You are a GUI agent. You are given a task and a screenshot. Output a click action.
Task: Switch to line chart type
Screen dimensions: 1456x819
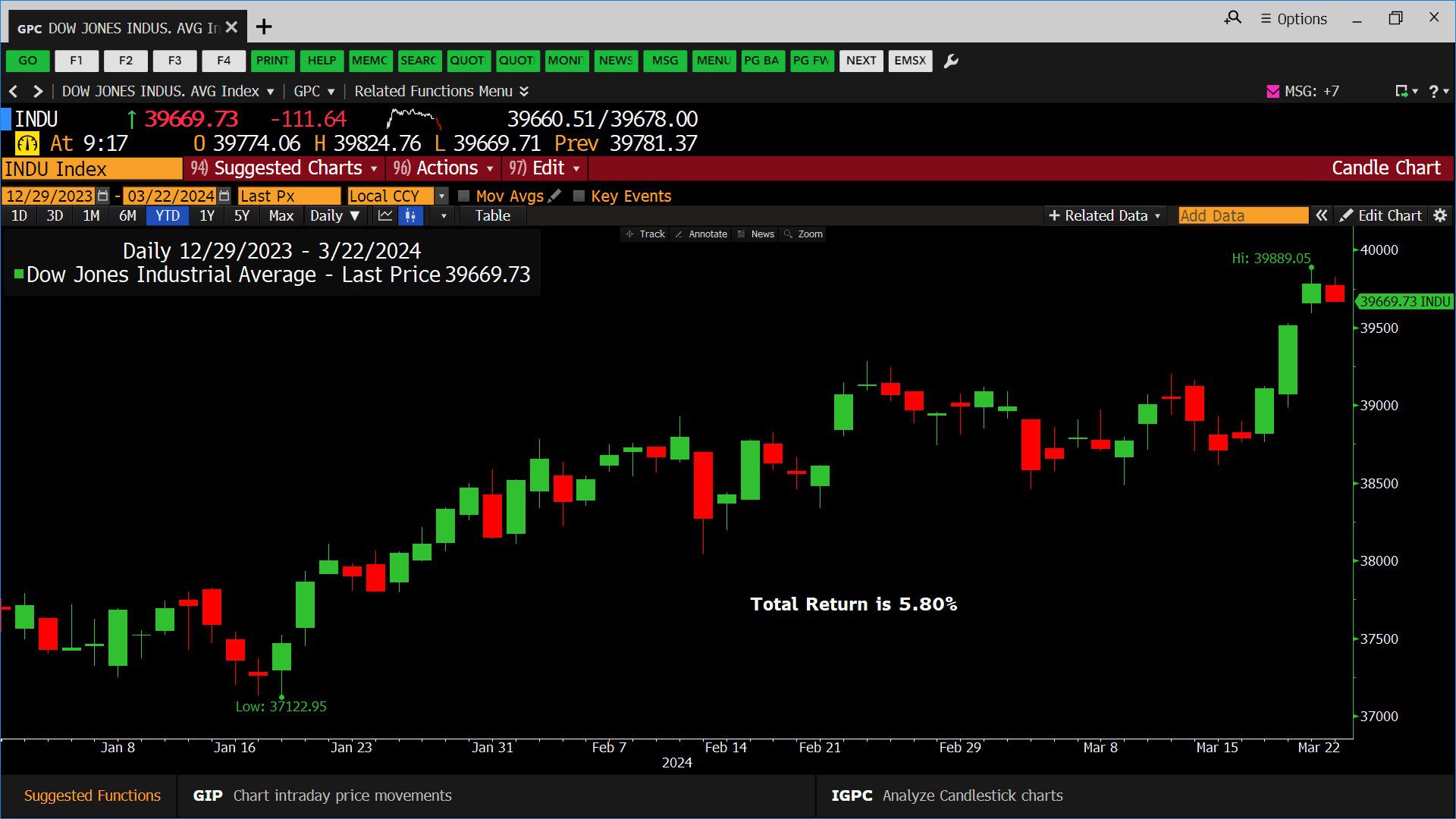point(385,215)
